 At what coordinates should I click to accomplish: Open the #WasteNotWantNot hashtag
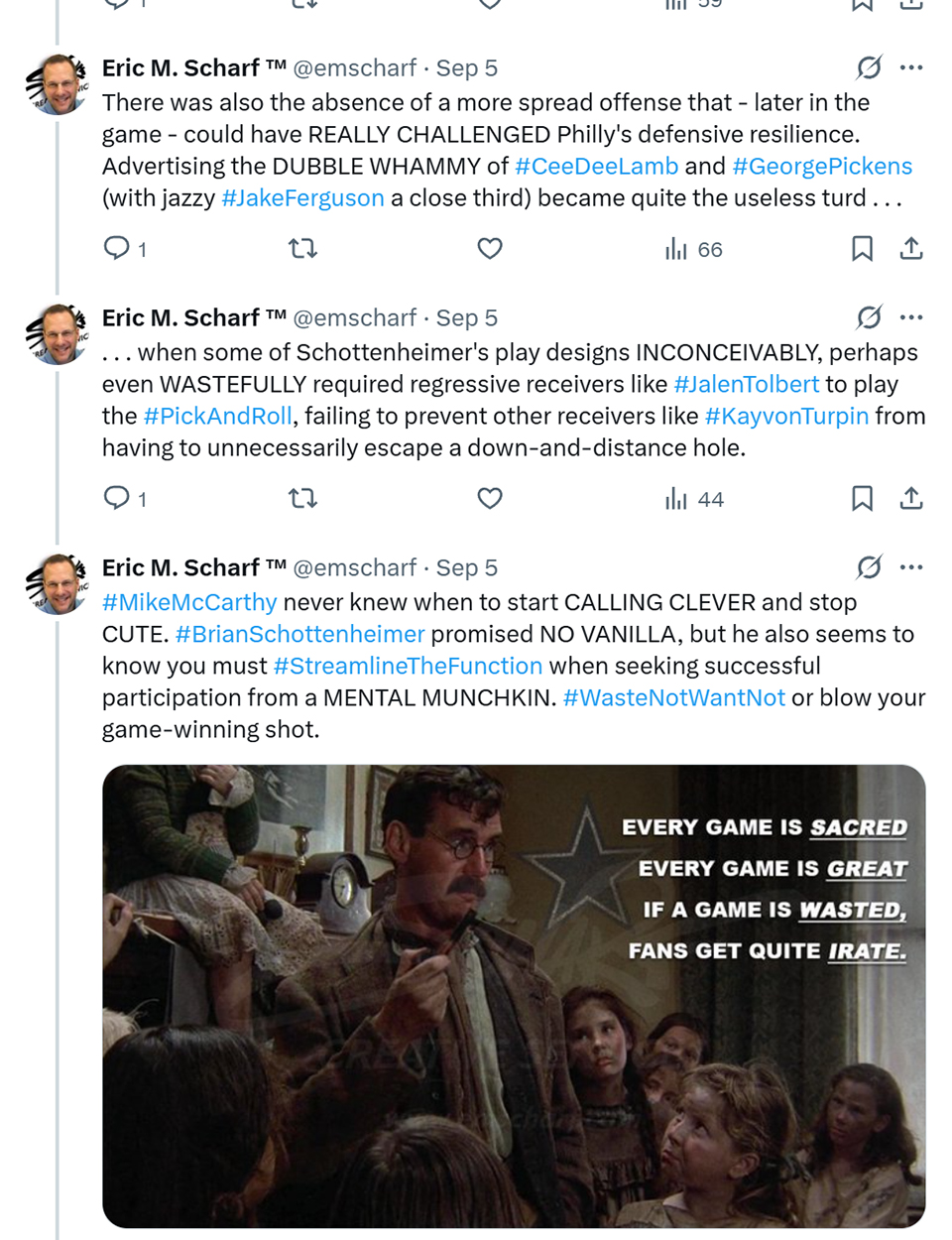[x=673, y=697]
